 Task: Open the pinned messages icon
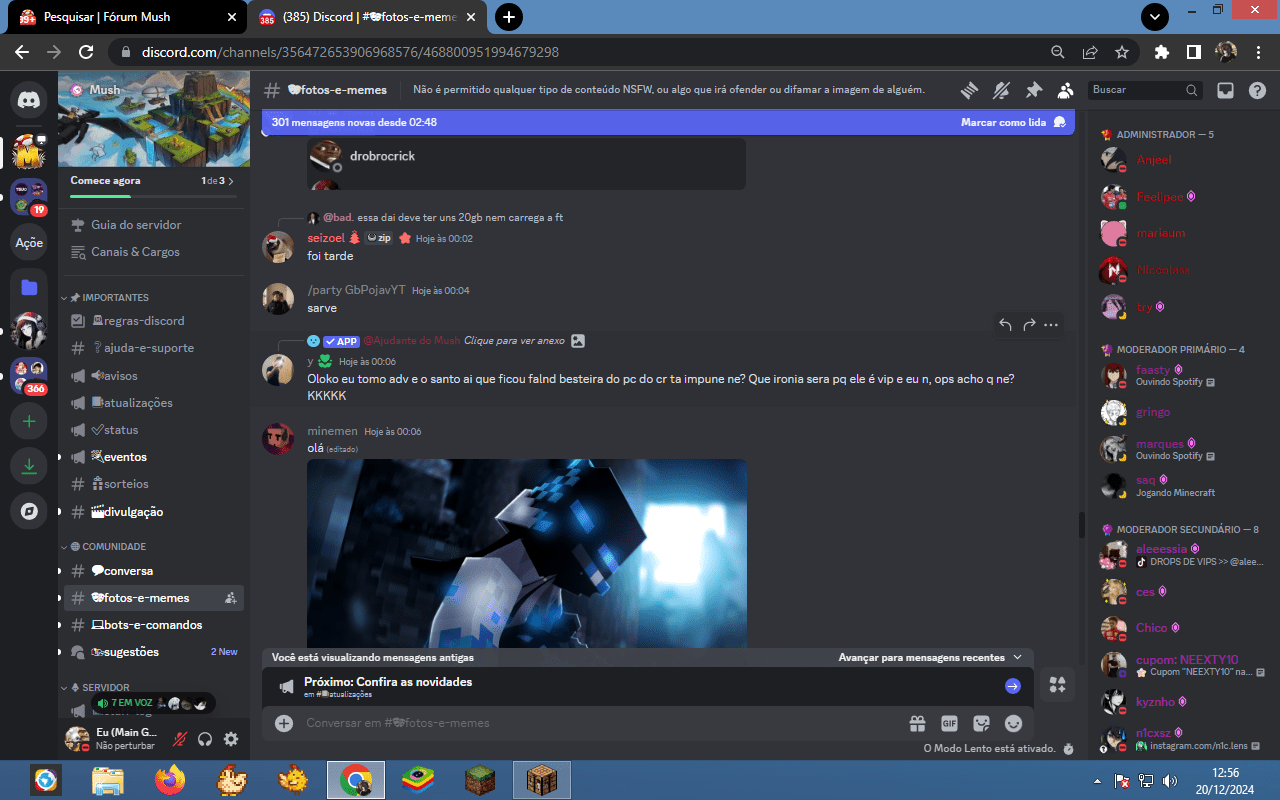coord(1034,90)
